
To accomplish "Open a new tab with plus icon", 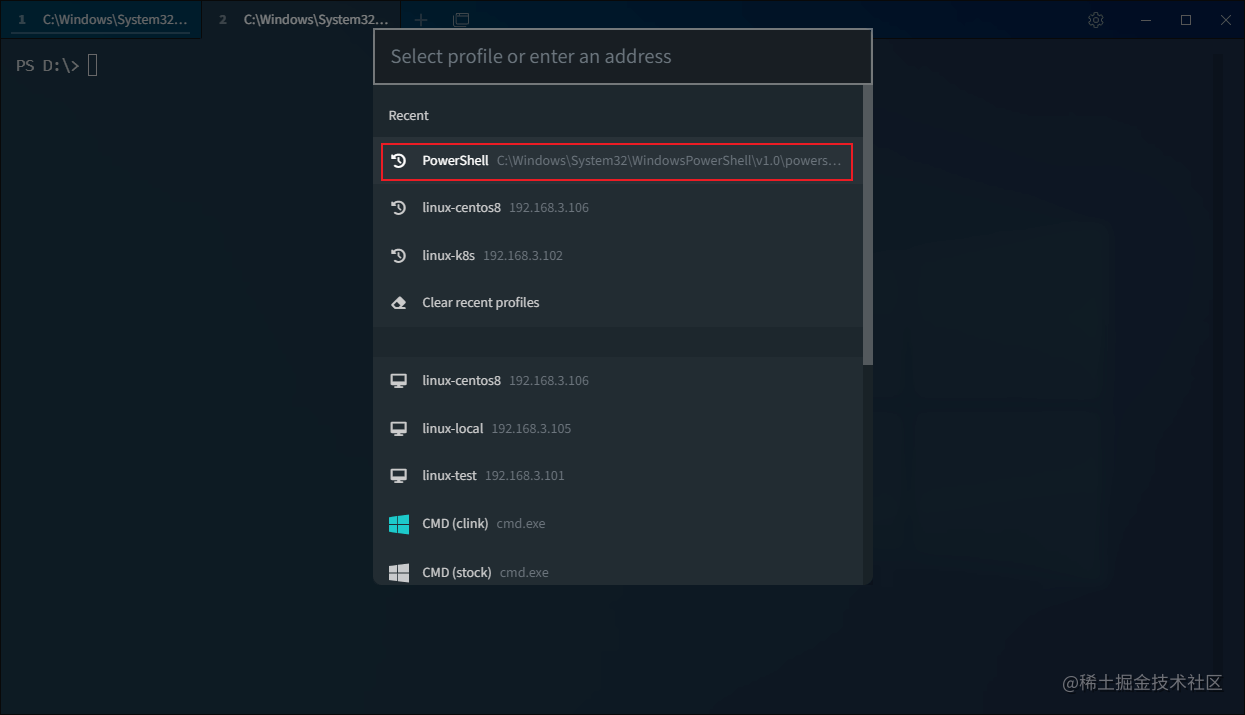I will pos(421,20).
